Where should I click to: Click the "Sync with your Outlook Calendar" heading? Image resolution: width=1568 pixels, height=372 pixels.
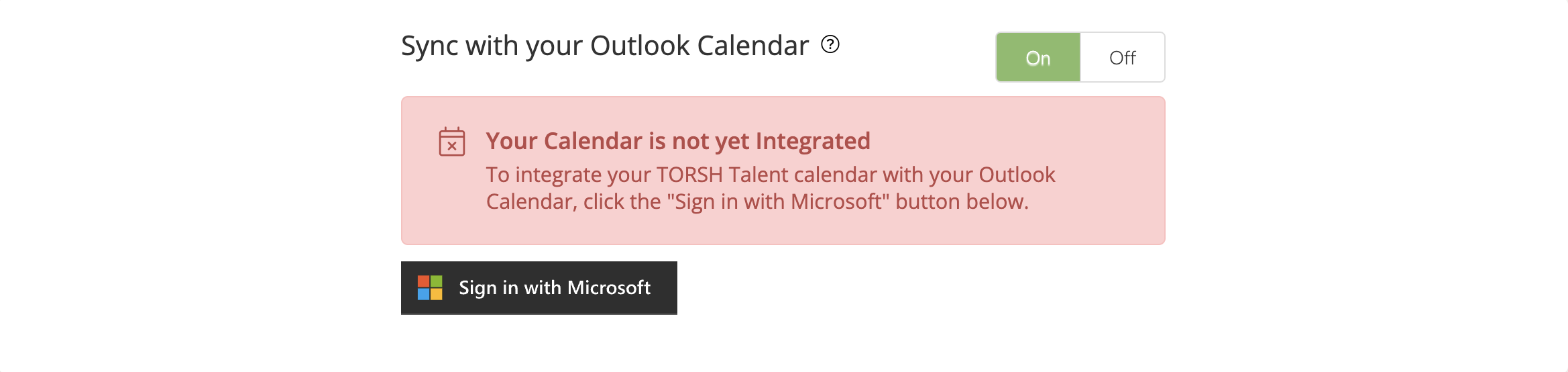(x=604, y=46)
